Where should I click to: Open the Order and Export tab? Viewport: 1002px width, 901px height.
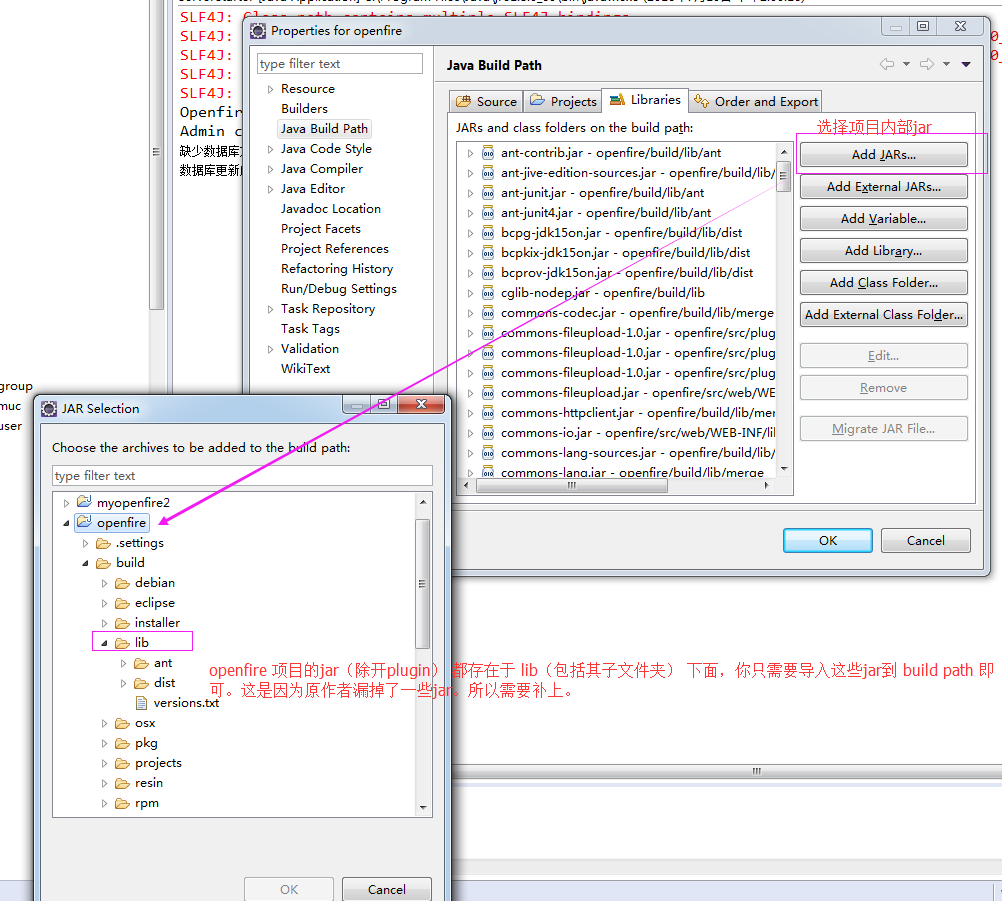(x=755, y=102)
